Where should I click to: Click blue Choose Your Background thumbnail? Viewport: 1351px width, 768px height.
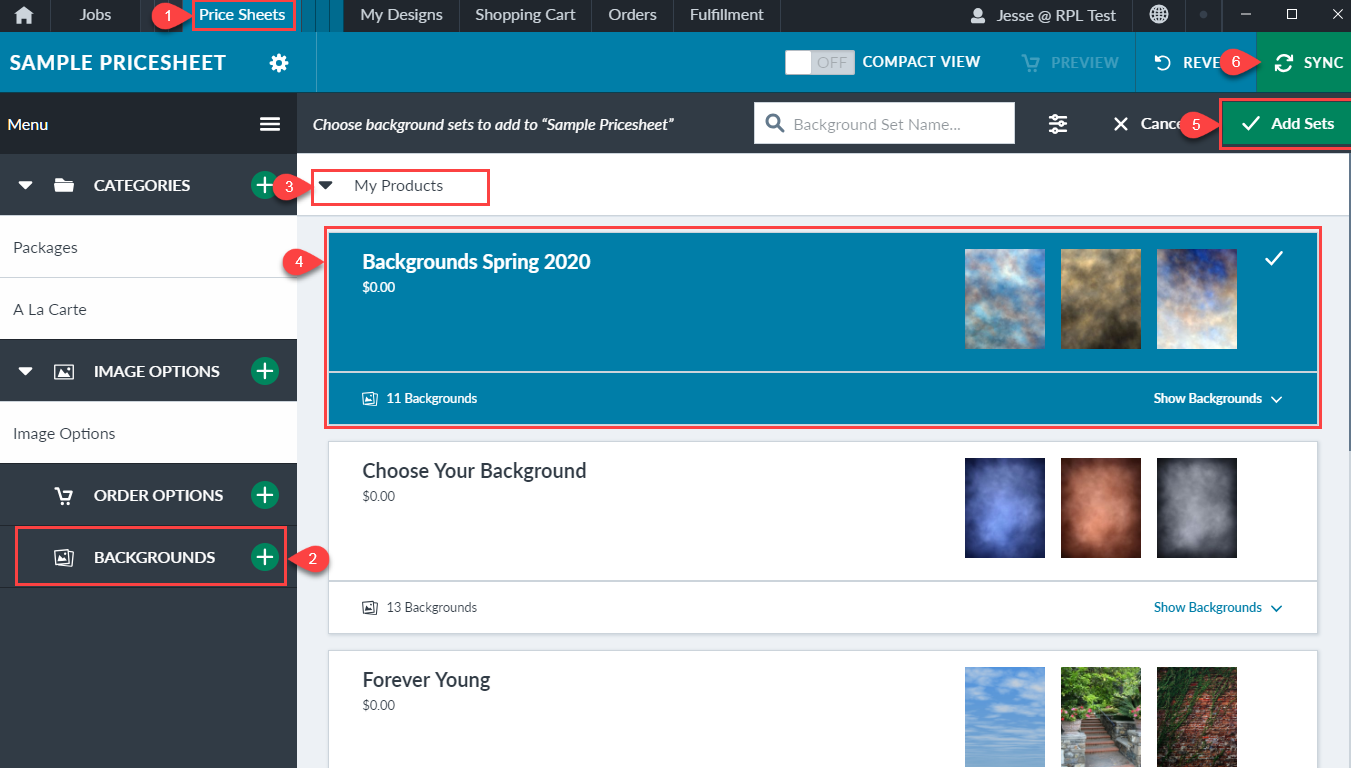(1005, 508)
